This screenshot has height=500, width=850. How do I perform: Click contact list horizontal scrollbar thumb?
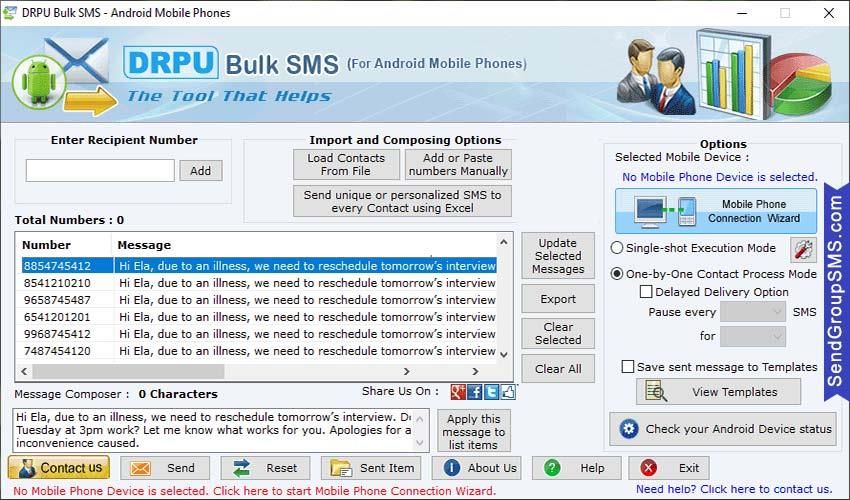click(x=128, y=371)
